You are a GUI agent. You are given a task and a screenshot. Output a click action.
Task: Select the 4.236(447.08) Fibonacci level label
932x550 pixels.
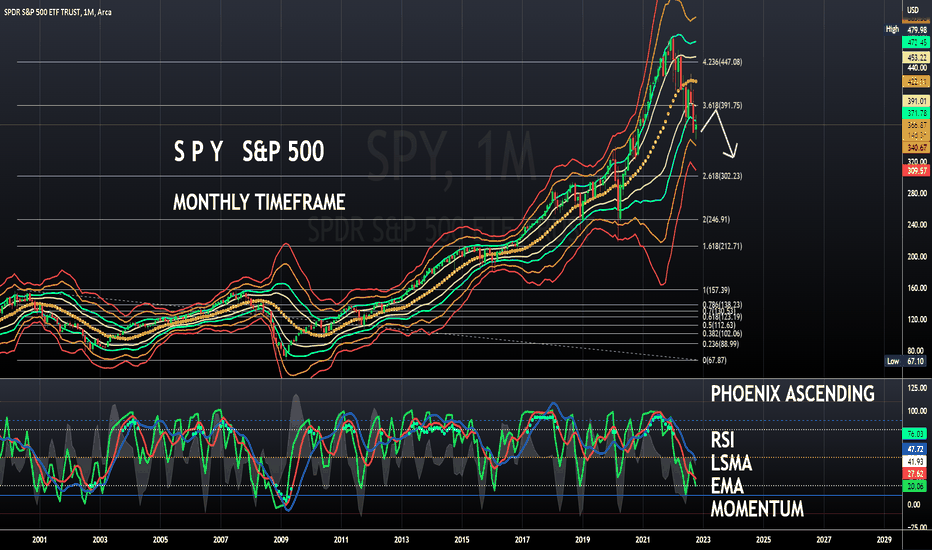point(722,62)
